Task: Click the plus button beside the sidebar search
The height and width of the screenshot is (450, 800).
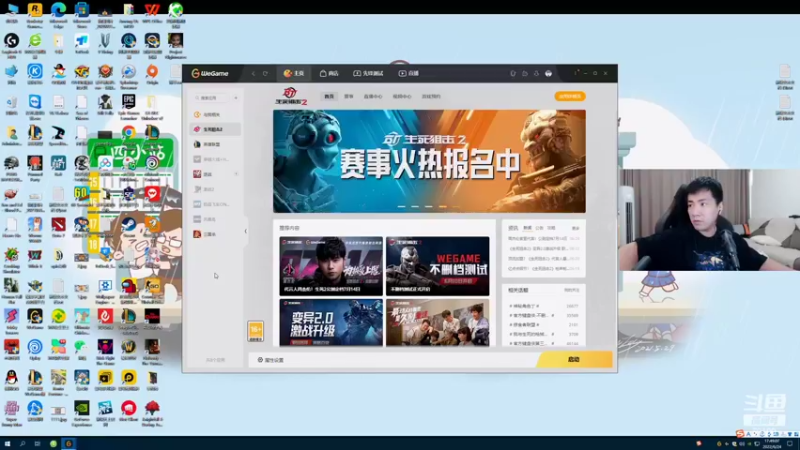Action: point(236,97)
